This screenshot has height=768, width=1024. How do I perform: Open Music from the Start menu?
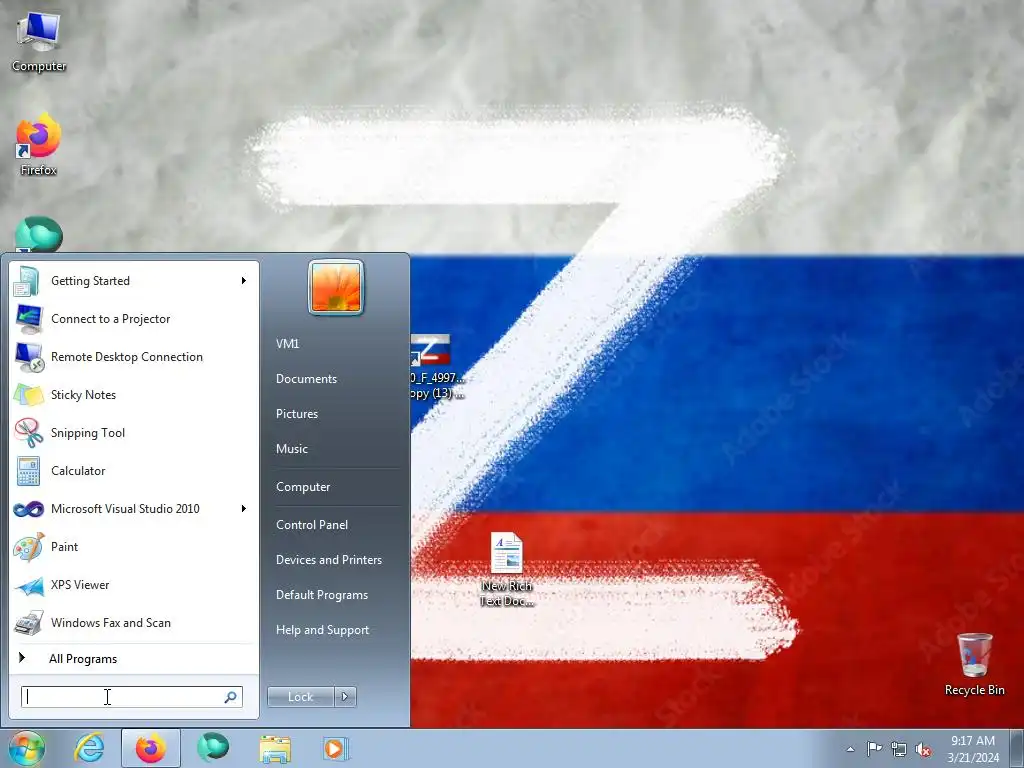(292, 449)
